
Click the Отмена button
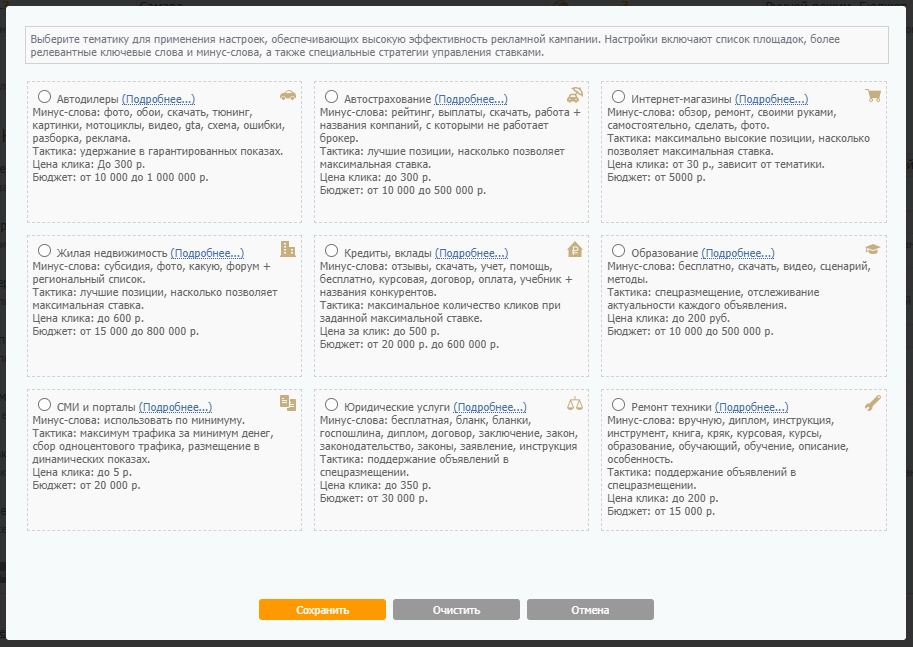coord(590,610)
